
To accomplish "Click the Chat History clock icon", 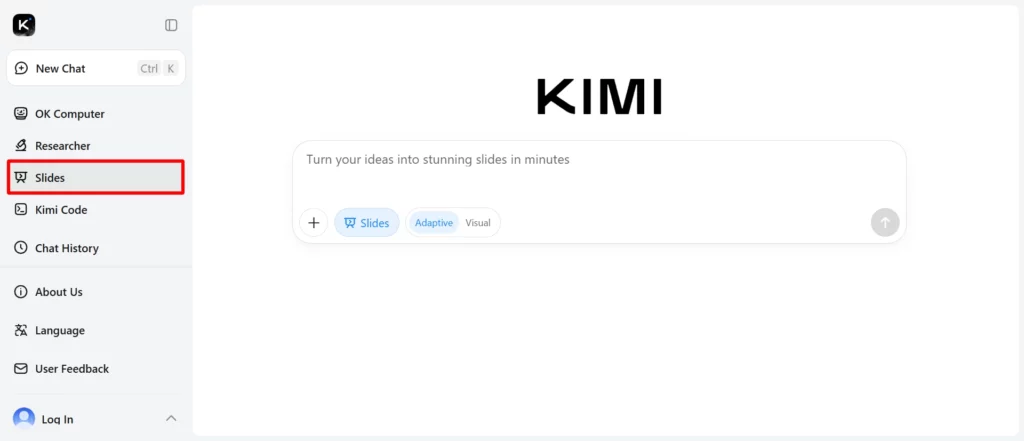I will [x=21, y=248].
